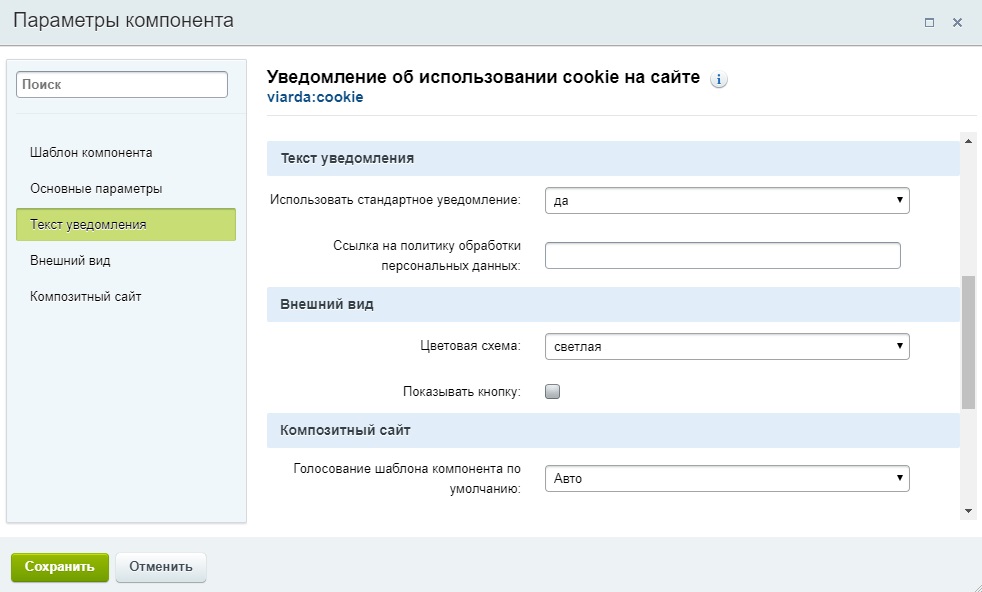The height and width of the screenshot is (592, 982).
Task: Change the Цветовая схема dropdown value
Action: click(x=727, y=346)
